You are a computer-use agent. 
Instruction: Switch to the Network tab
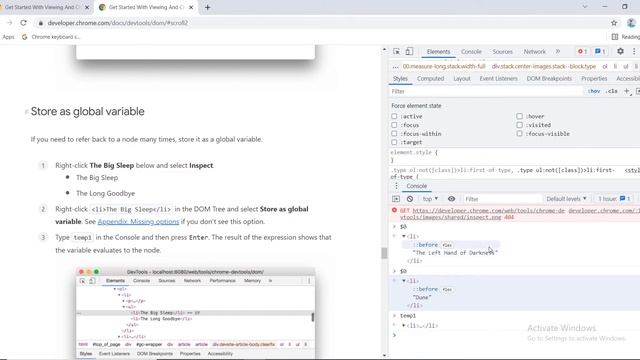pyautogui.click(x=534, y=51)
